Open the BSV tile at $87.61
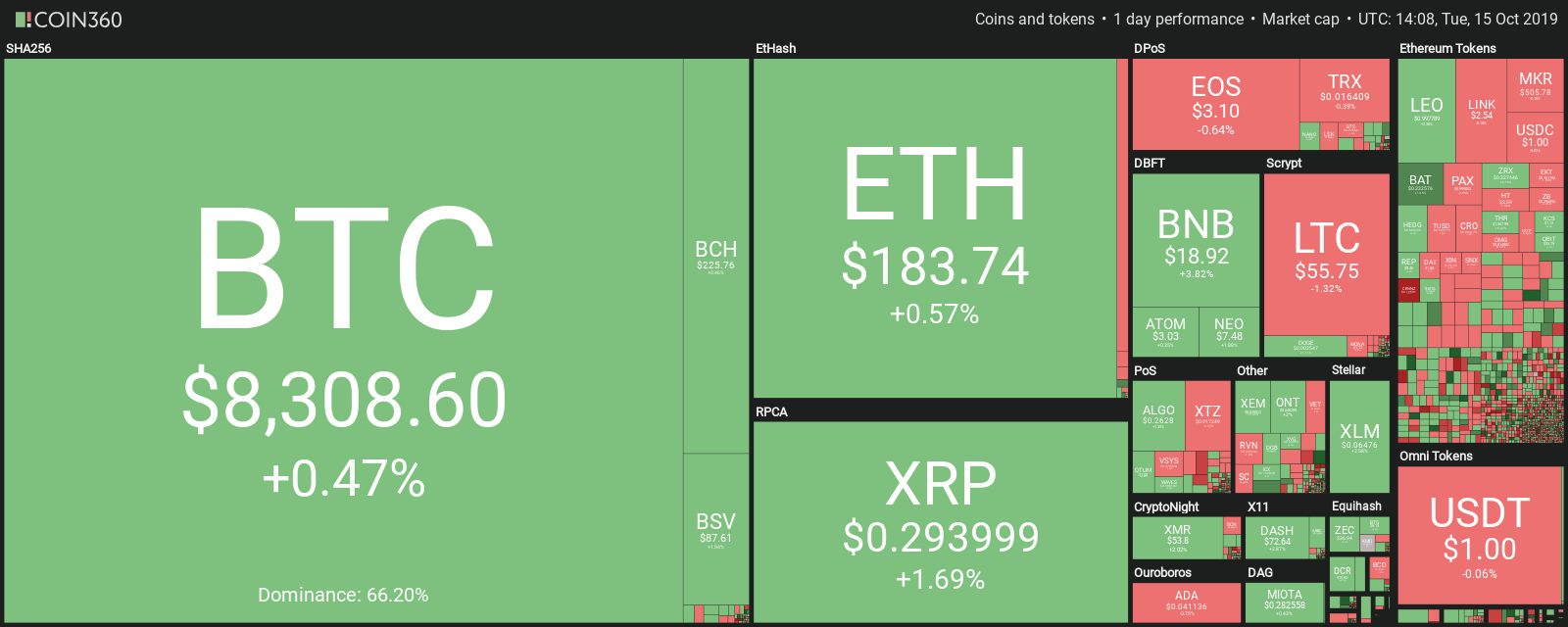Viewport: 1568px width, 627px height. pyautogui.click(x=716, y=529)
